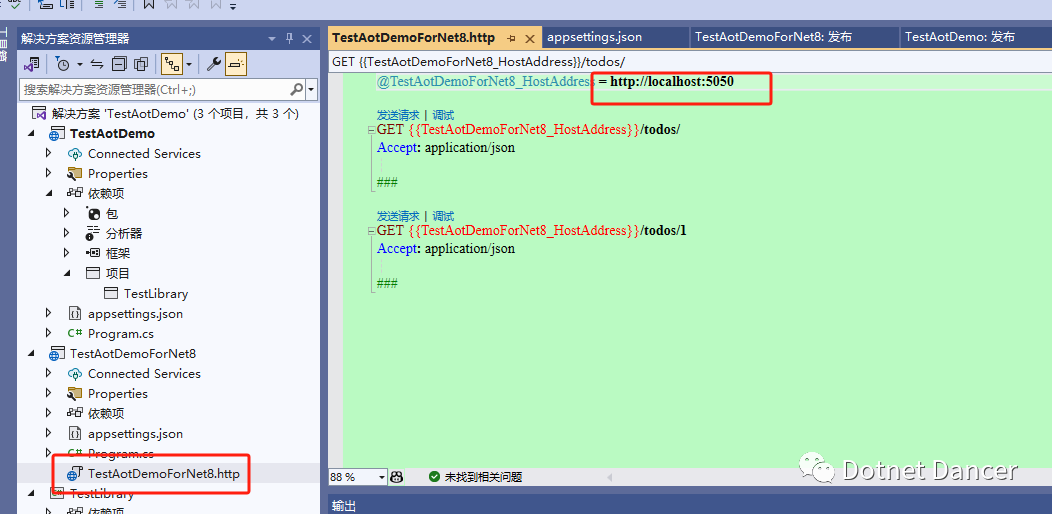Collapse all items in Solution Explorer toolbar
The image size is (1052, 514).
click(119, 64)
